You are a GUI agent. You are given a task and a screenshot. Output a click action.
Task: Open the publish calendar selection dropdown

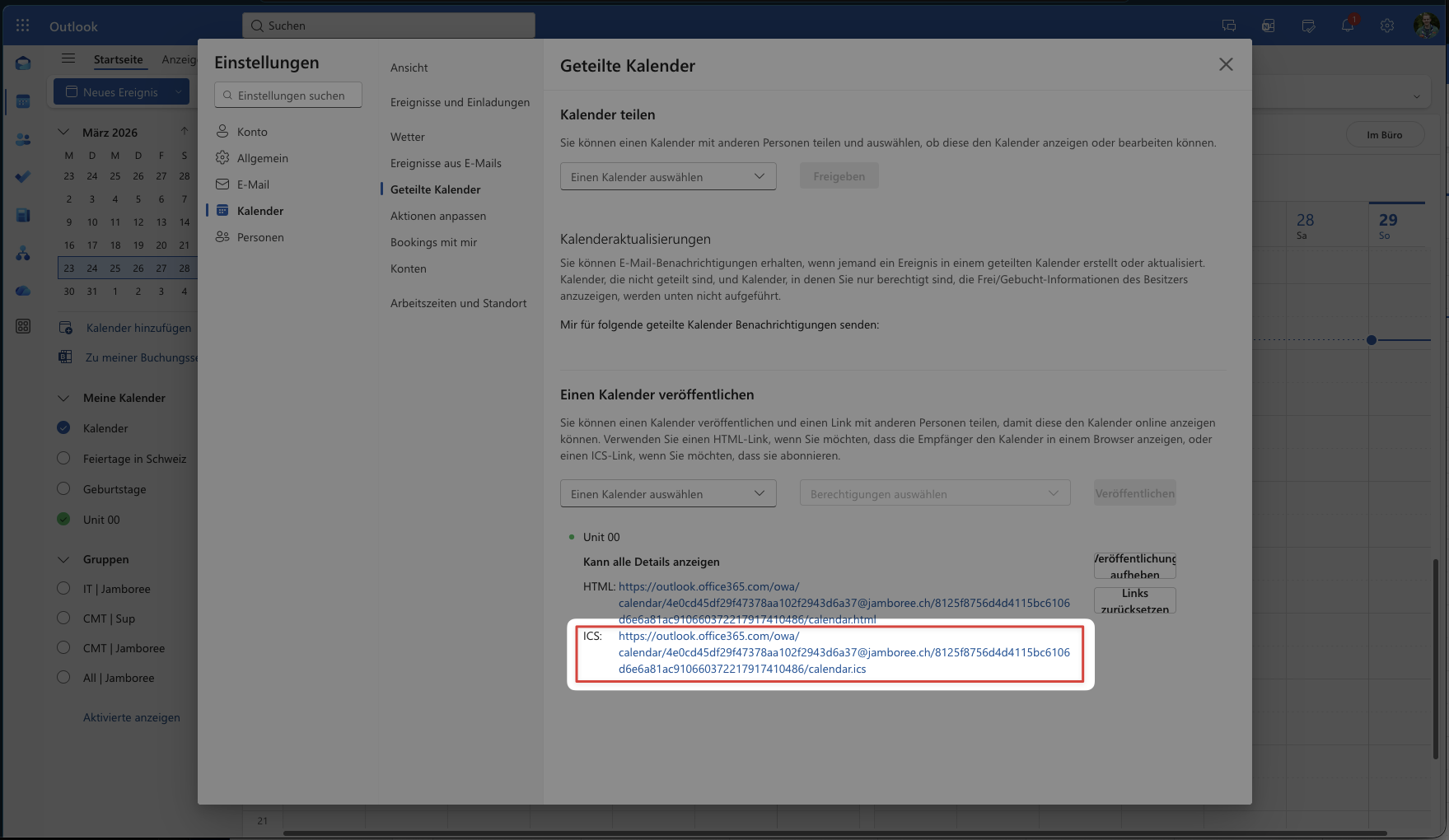click(x=668, y=493)
